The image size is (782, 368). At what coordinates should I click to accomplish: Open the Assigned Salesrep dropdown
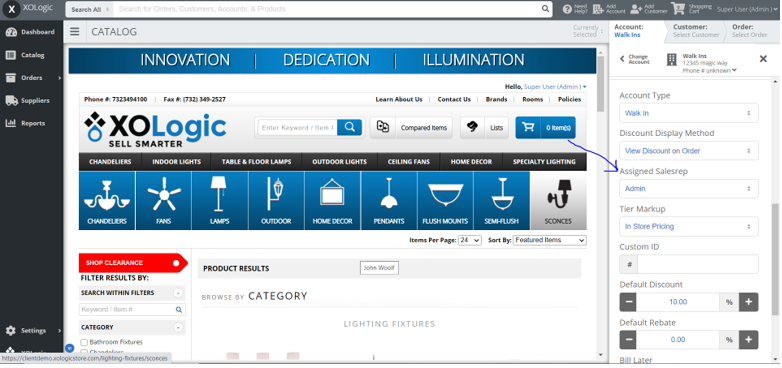coord(689,188)
